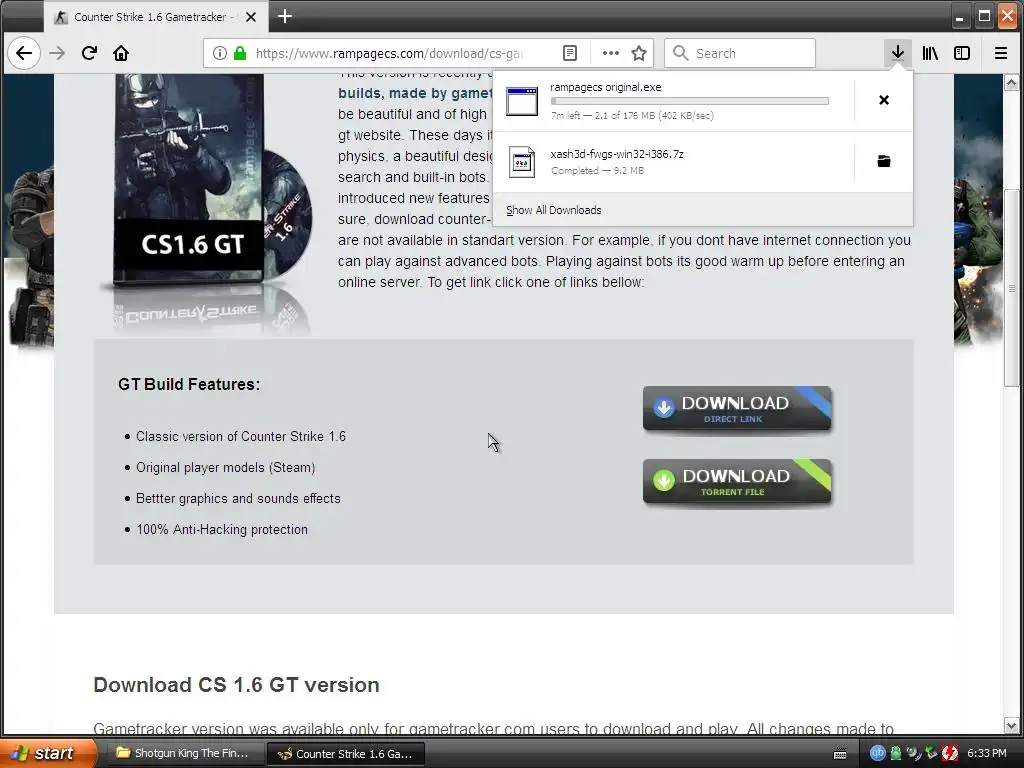Cancel the rampagecs original.exe download

(884, 100)
